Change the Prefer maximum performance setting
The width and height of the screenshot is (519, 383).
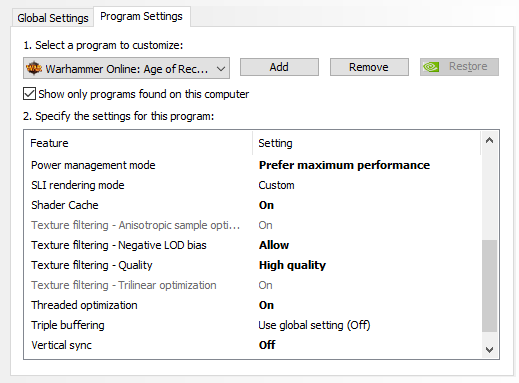(344, 165)
